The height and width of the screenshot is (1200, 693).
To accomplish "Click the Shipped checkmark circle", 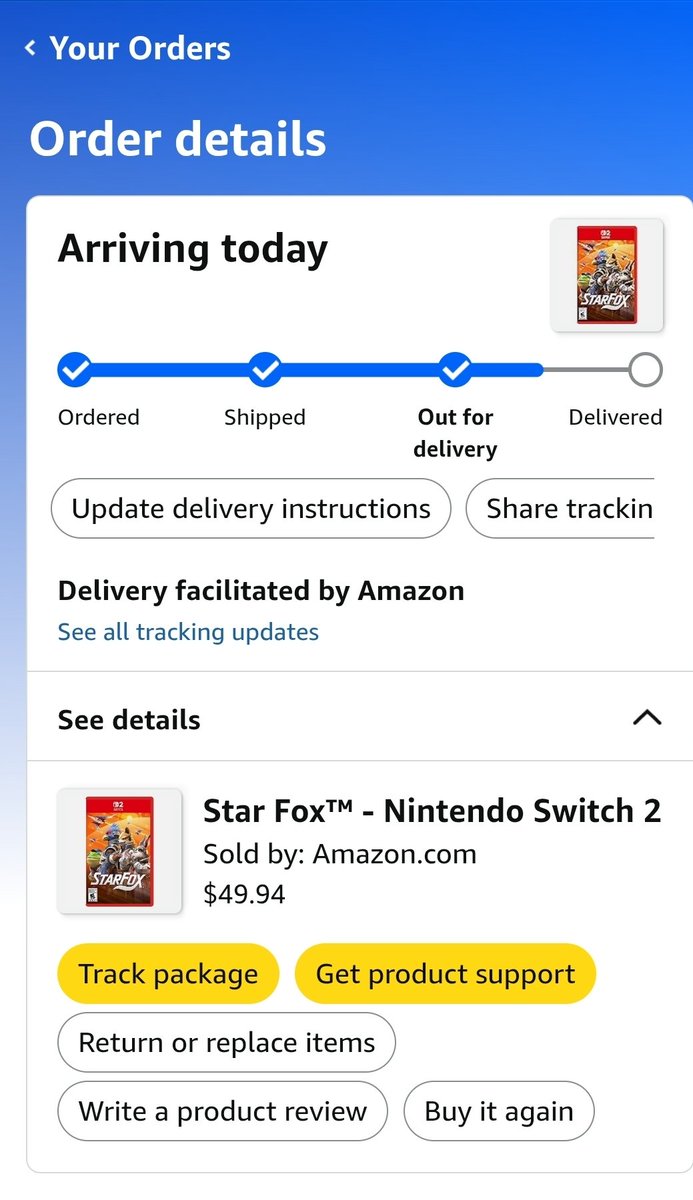I will tap(265, 369).
